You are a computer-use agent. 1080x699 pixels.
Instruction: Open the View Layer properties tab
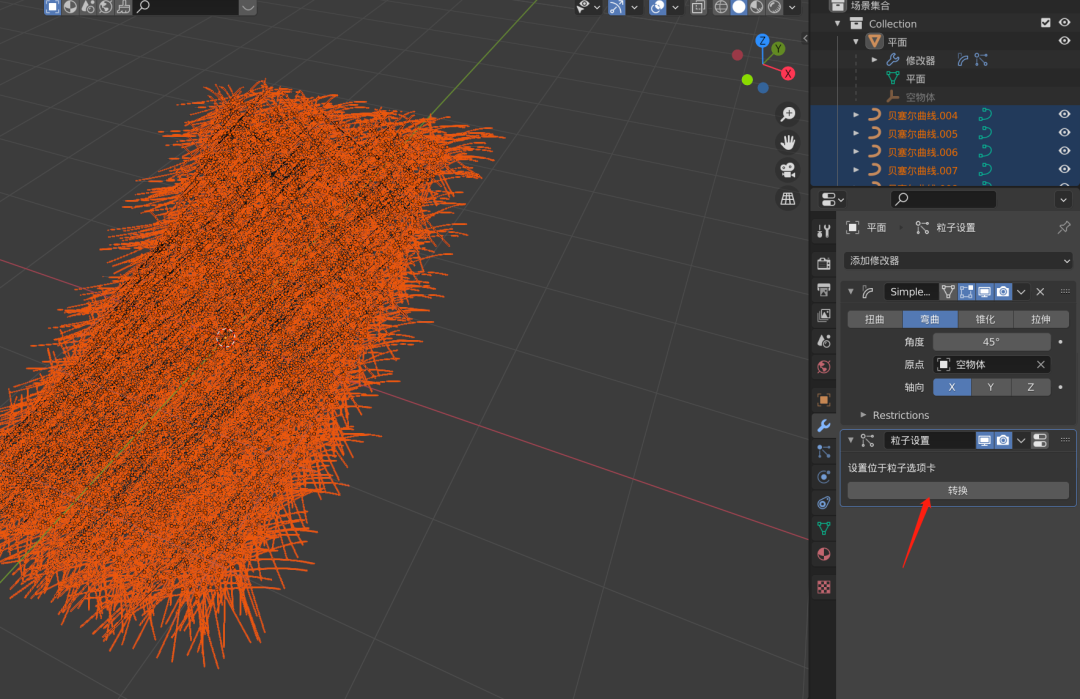[824, 315]
